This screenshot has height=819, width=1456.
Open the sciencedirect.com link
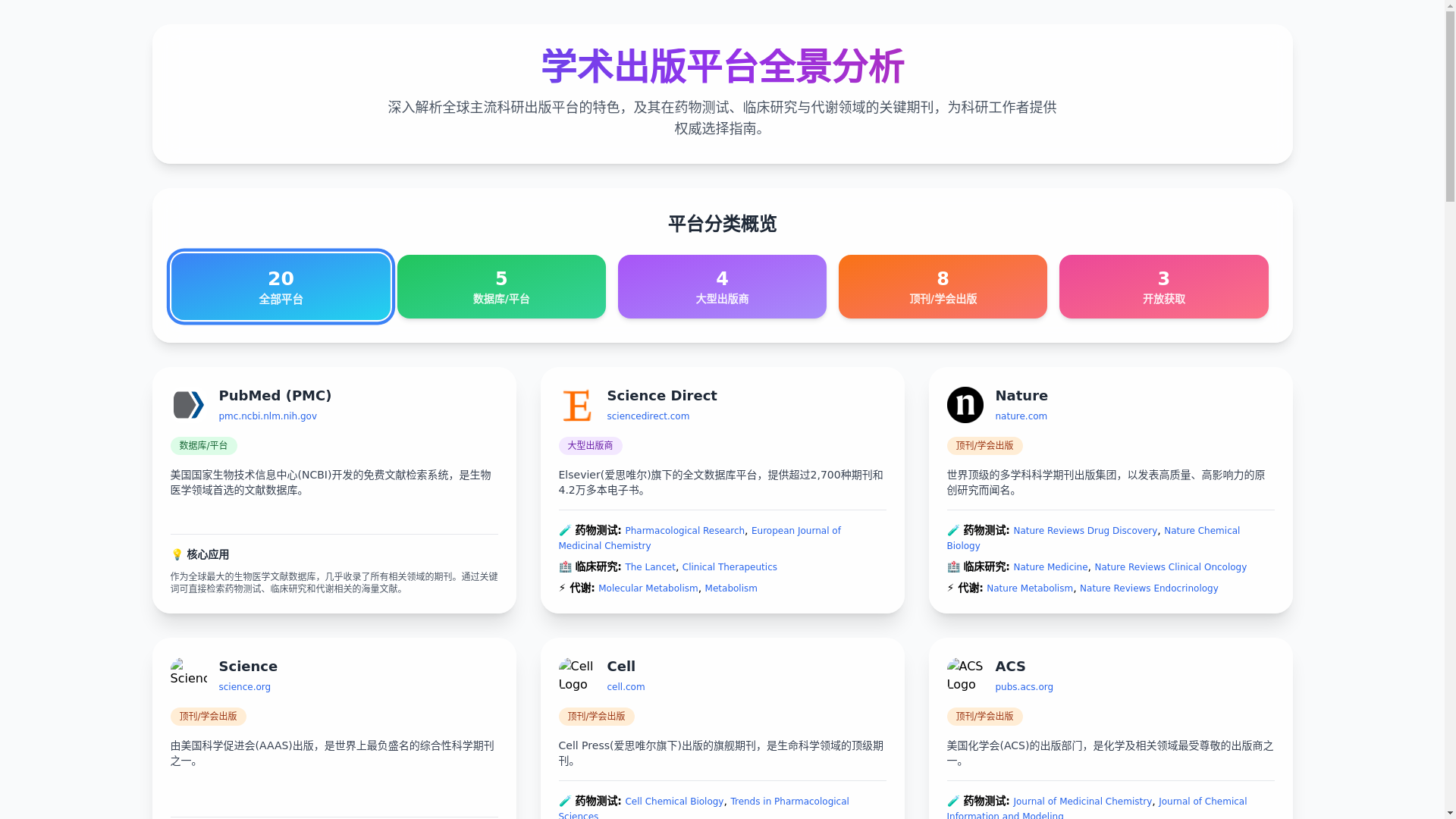click(x=648, y=416)
